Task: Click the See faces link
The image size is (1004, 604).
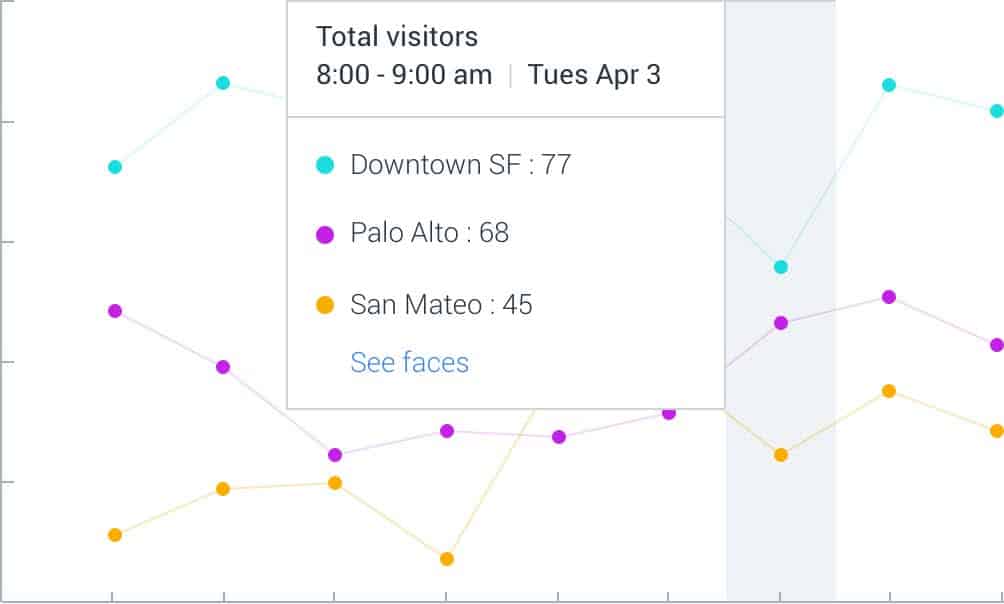Action: (x=409, y=362)
